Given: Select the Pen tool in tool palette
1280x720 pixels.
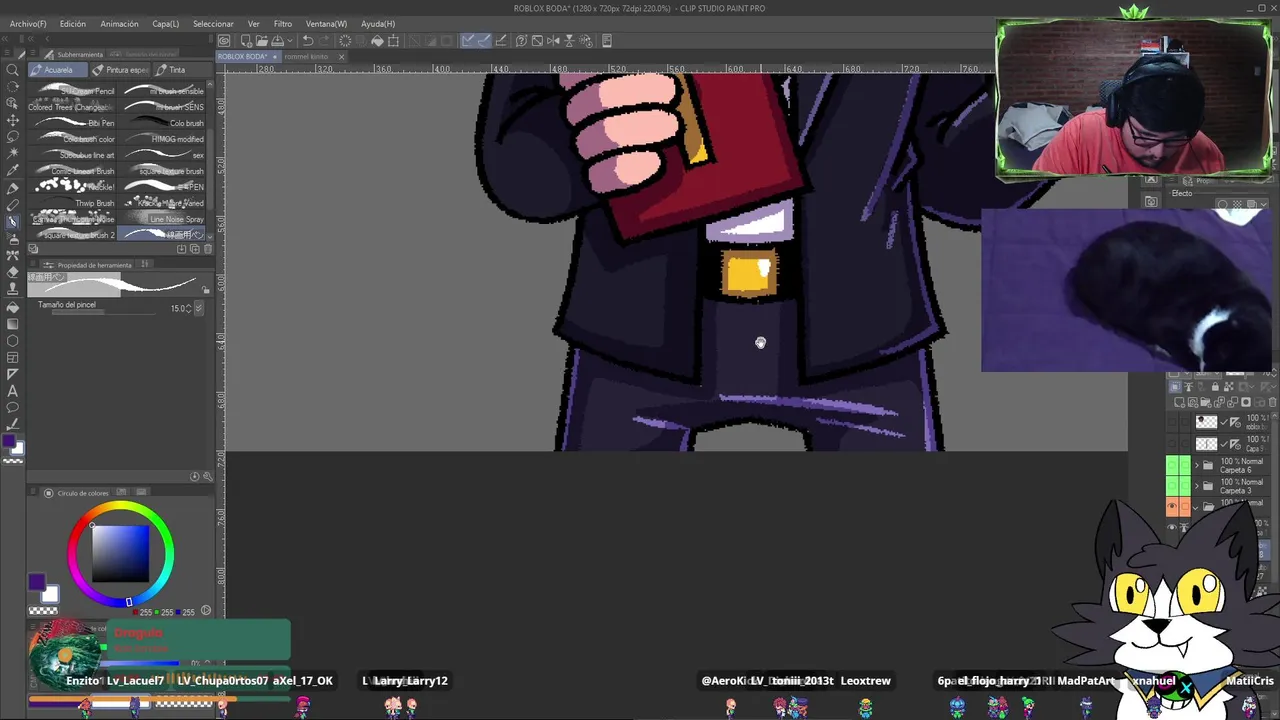Looking at the screenshot, I should (13, 188).
